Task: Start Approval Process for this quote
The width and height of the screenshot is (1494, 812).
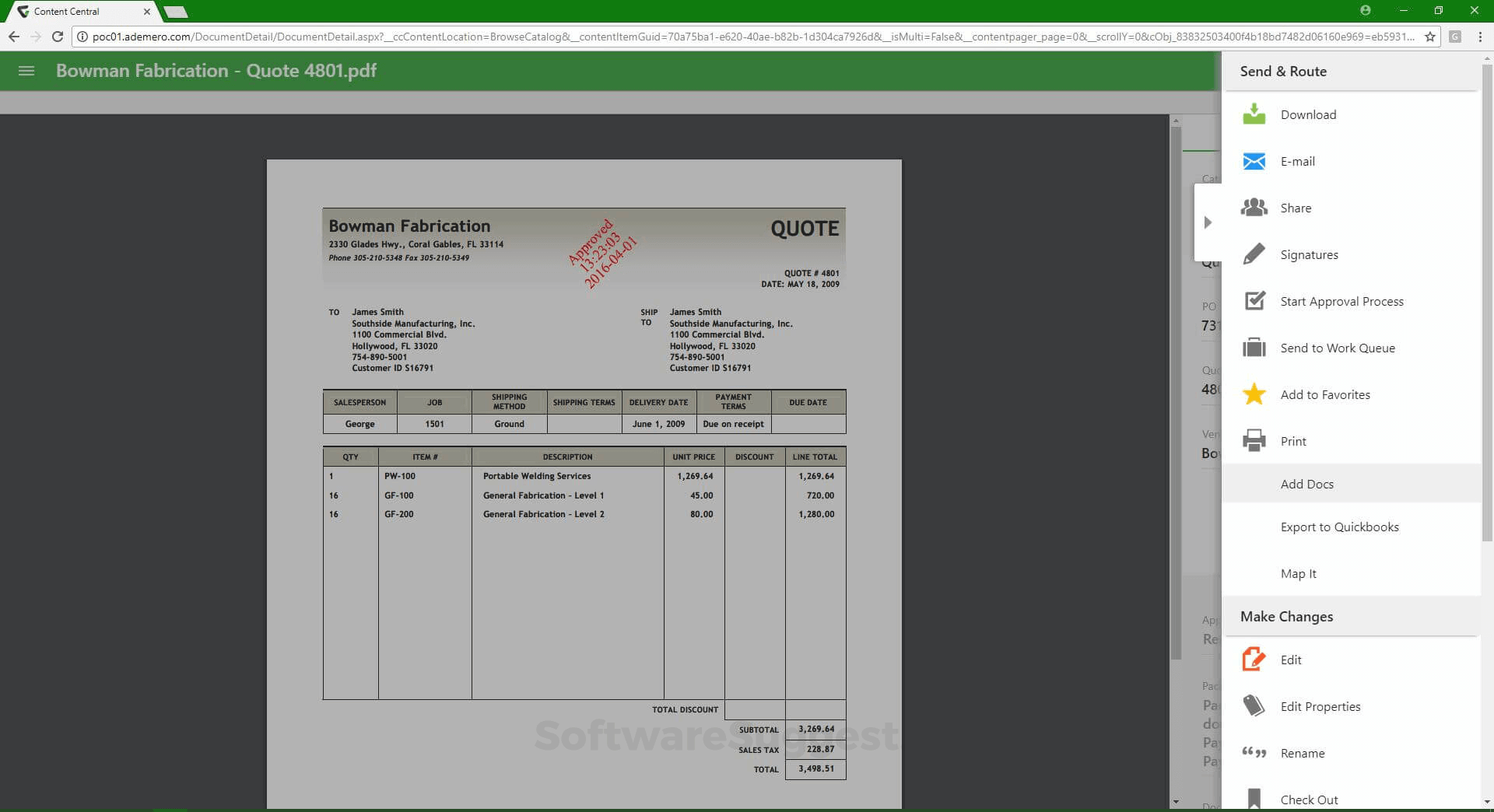Action: (x=1254, y=301)
